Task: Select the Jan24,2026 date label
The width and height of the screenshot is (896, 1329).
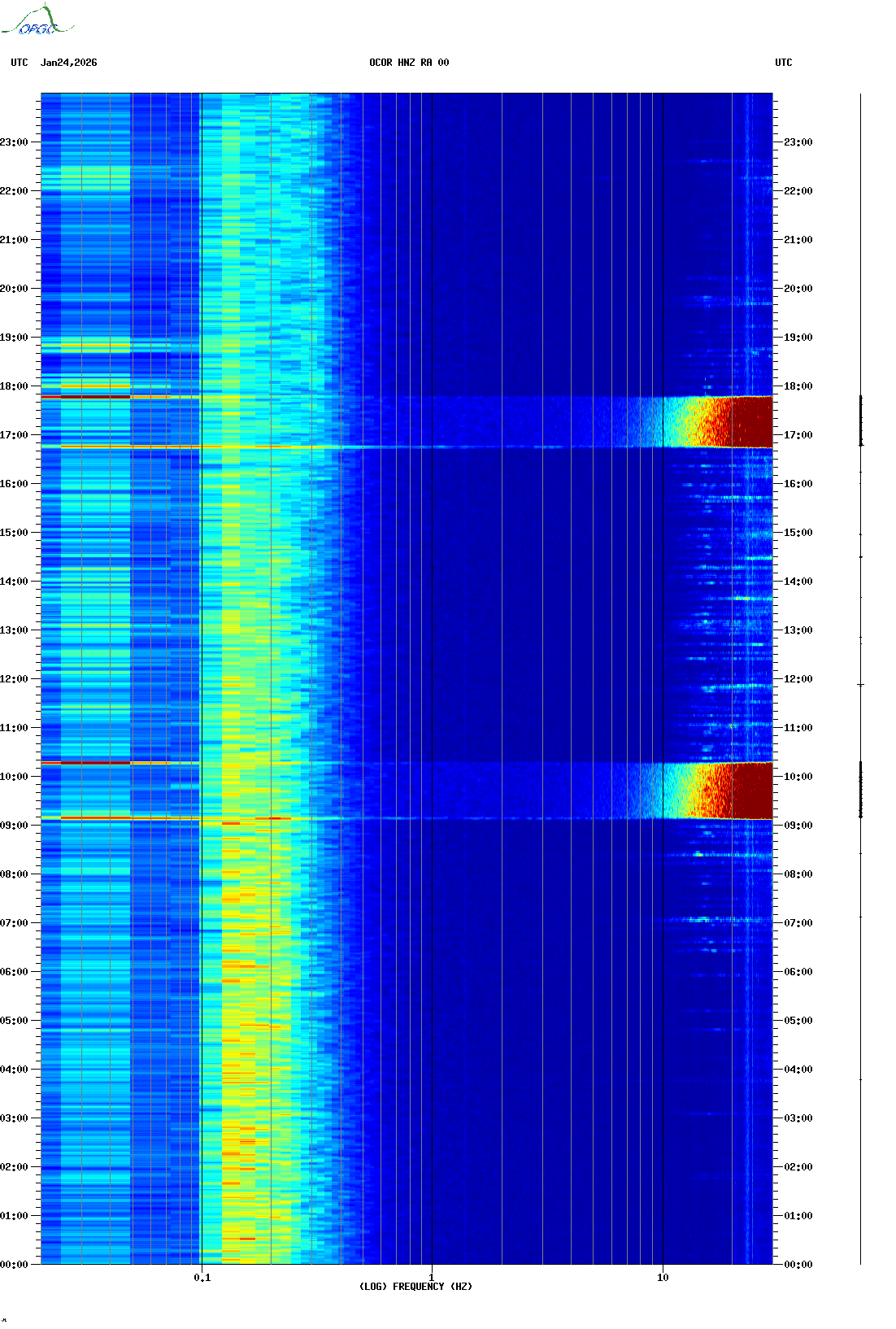Action: [69, 63]
